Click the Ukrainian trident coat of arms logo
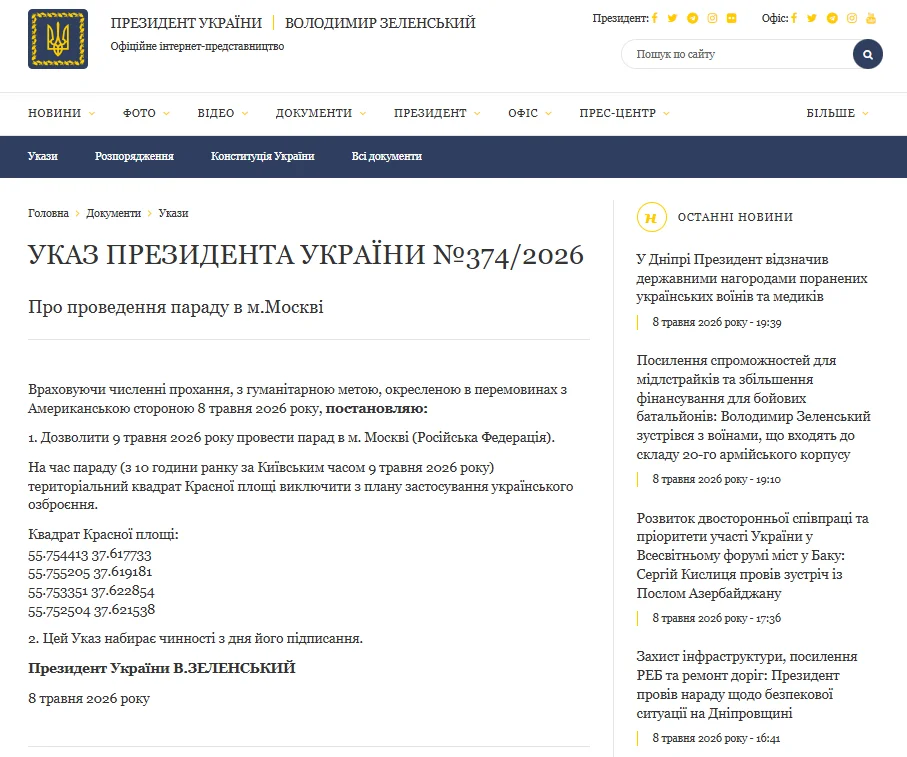Viewport: 907px width, 757px height. (x=58, y=39)
